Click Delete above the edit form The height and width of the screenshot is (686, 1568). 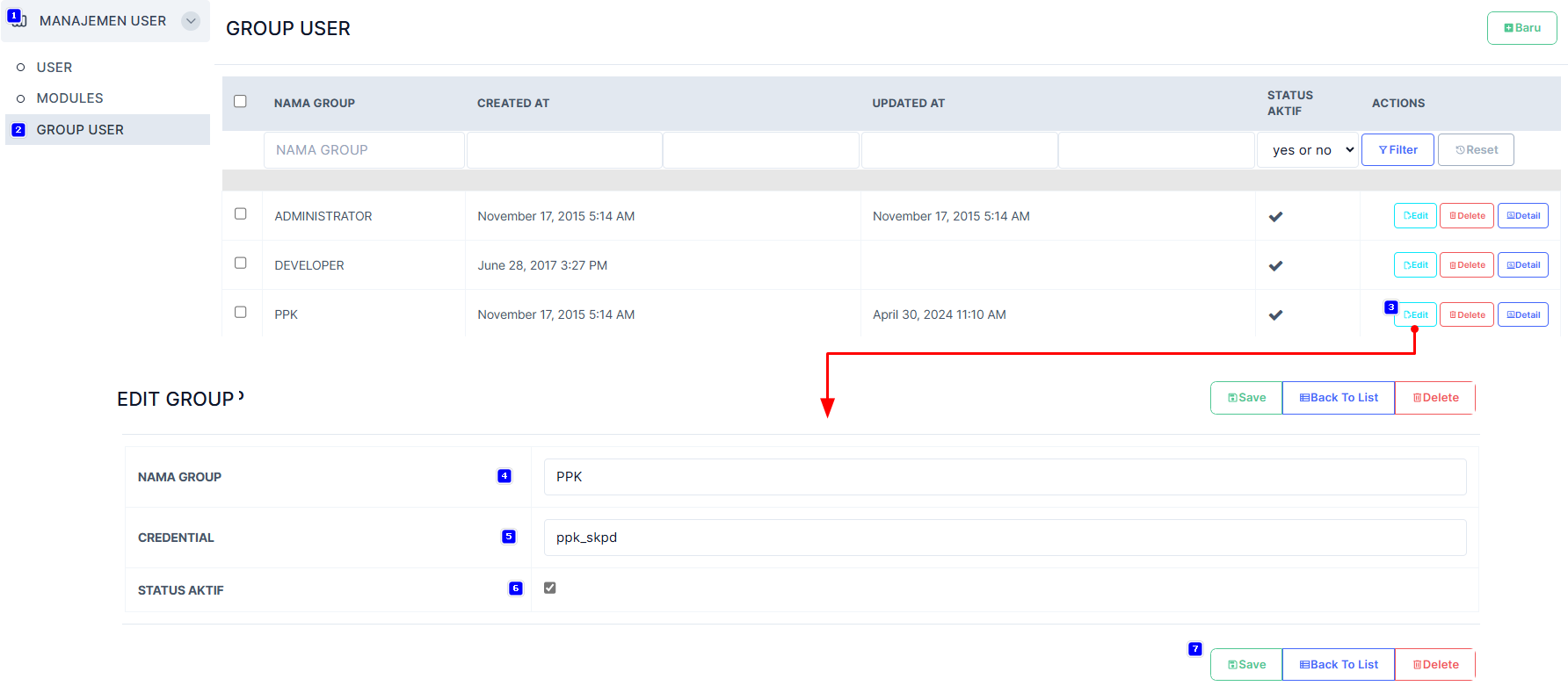[1435, 398]
